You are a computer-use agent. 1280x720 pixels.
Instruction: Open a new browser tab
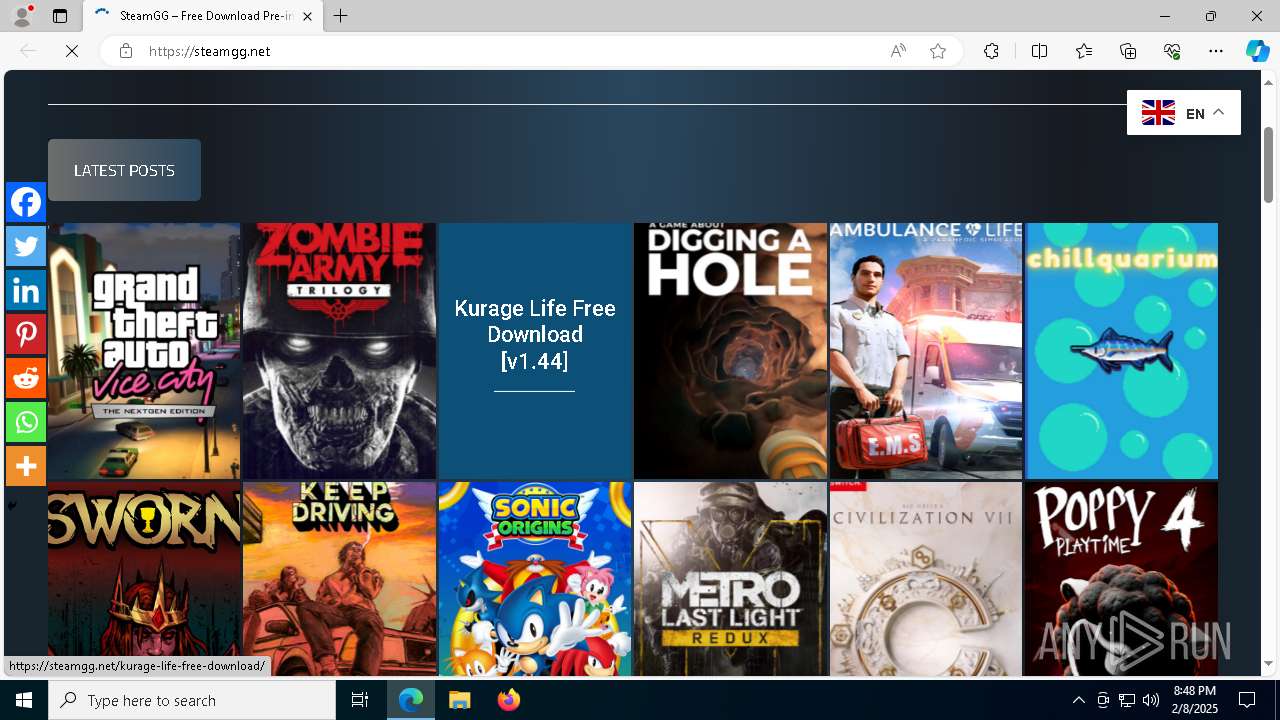point(341,16)
